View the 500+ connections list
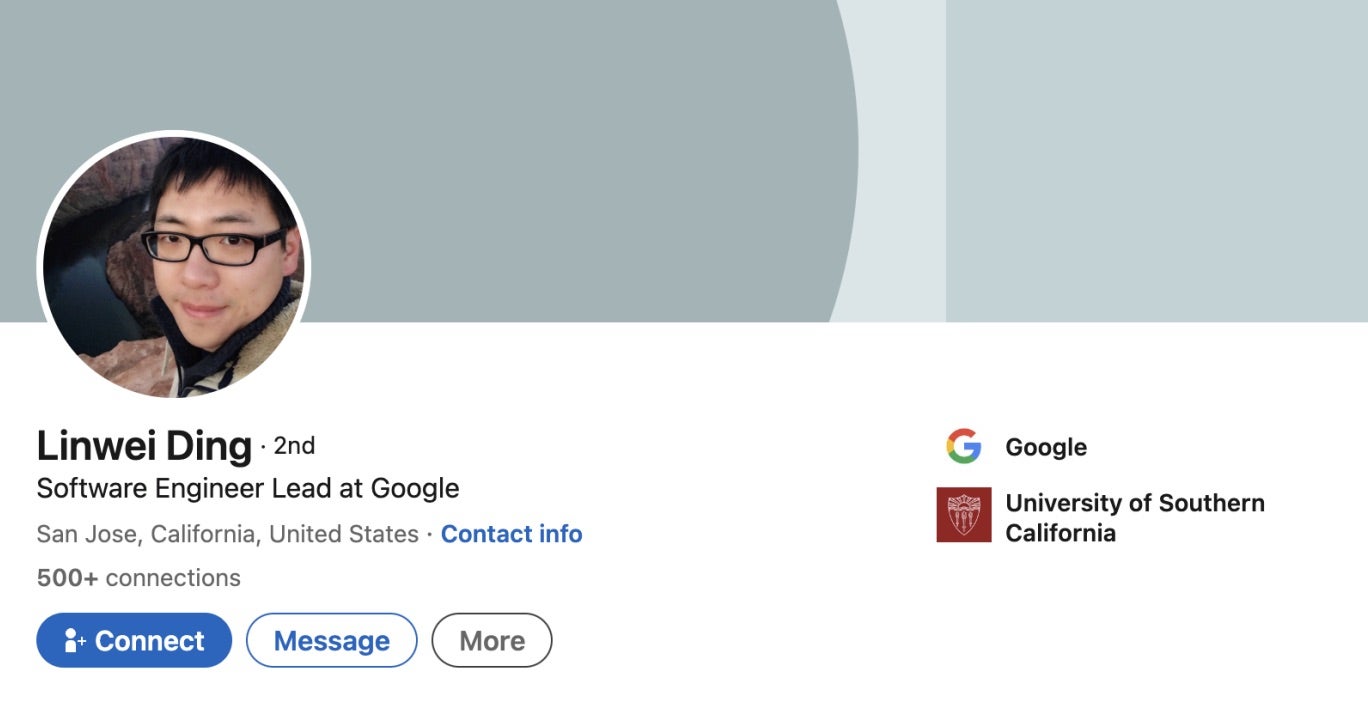The height and width of the screenshot is (704, 1368). 138,578
